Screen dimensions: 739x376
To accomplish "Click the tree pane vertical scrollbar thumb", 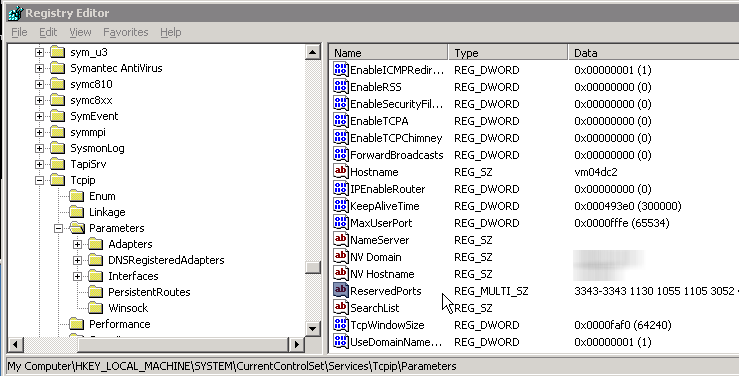I will (313, 267).
